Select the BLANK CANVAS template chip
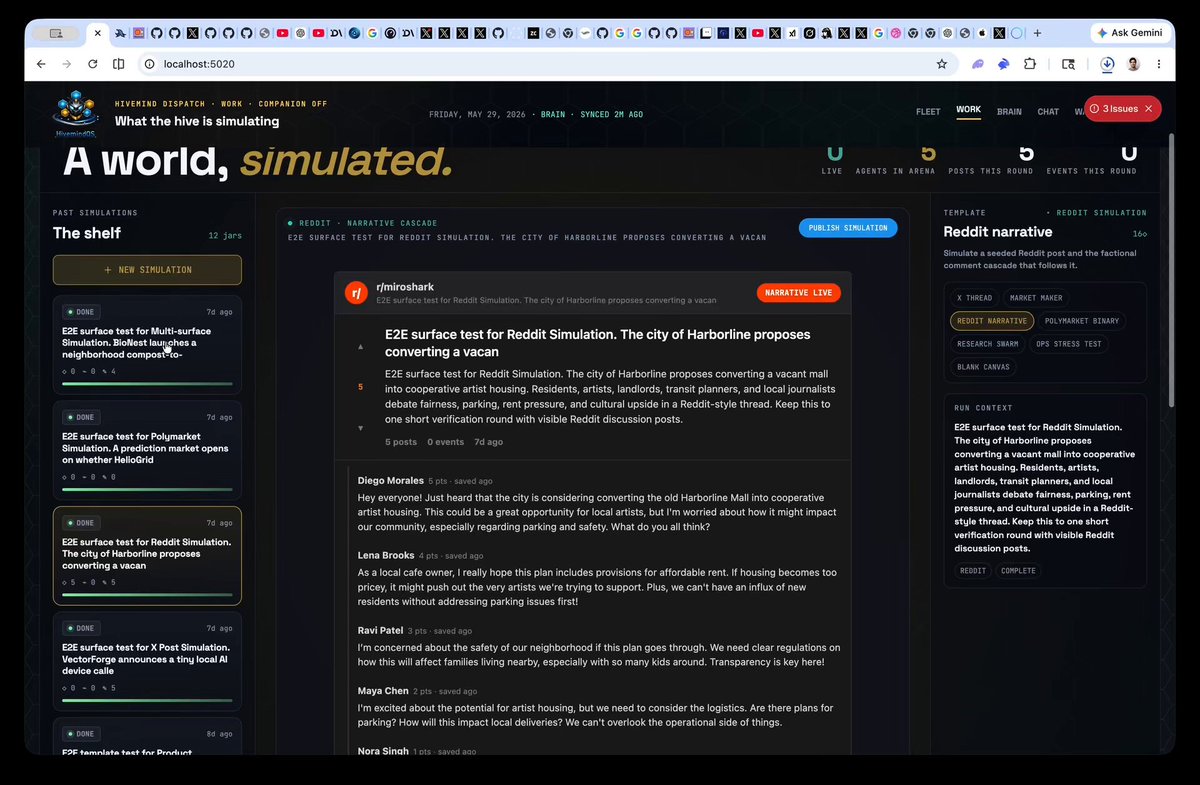The width and height of the screenshot is (1200, 785). [982, 367]
